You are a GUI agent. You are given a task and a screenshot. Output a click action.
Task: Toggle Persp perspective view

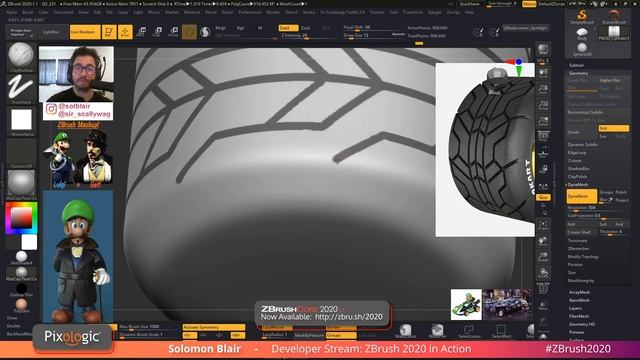(543, 137)
